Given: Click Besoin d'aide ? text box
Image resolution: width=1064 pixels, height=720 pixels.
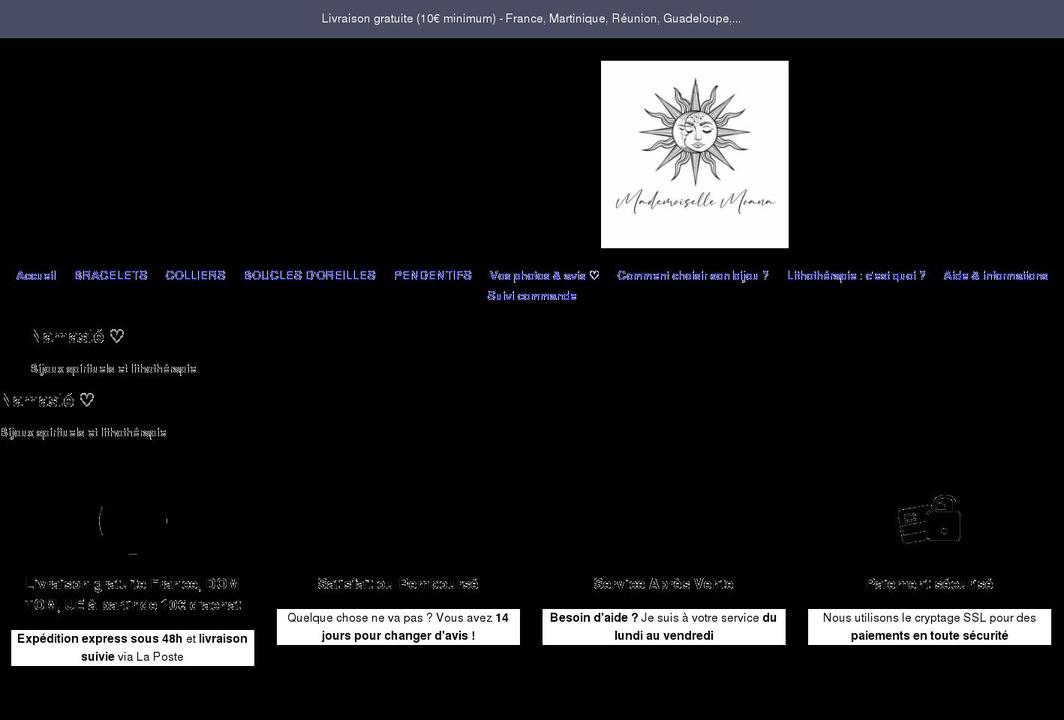Looking at the screenshot, I should 664,627.
